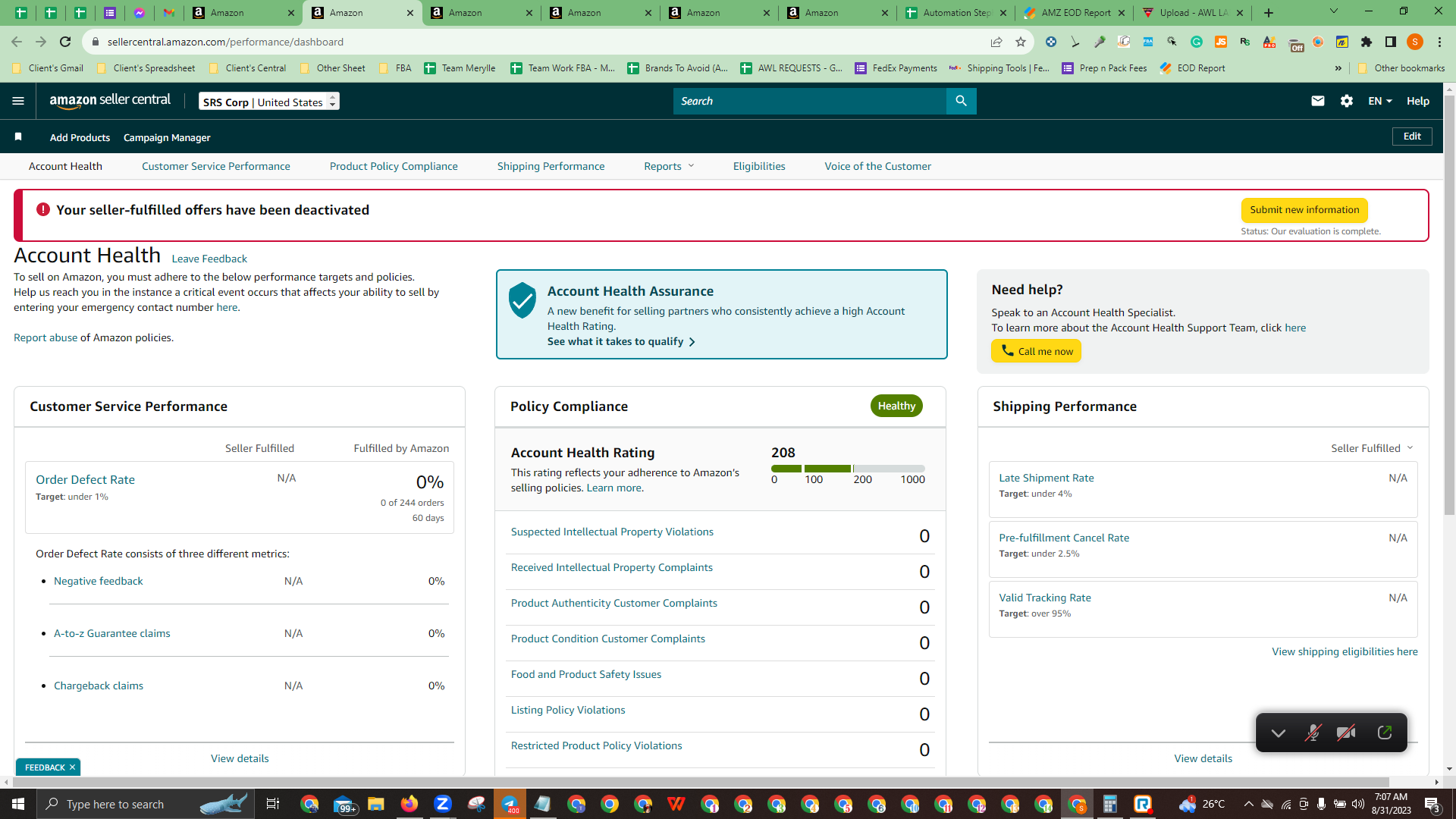Click the share screen icon in overlay
Viewport: 1456px width, 819px height.
click(x=1385, y=733)
